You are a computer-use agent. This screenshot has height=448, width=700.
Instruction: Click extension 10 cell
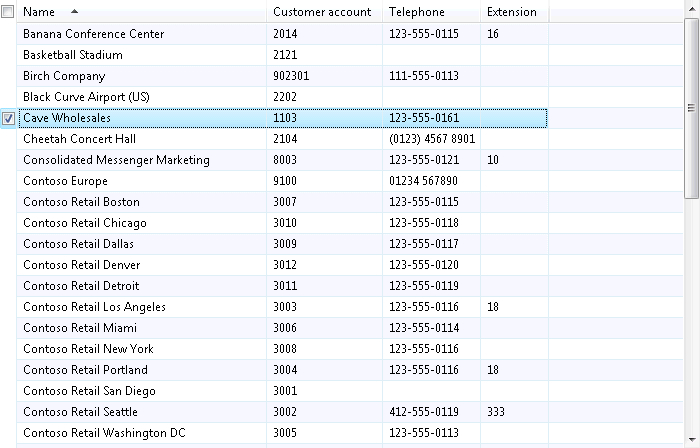[x=515, y=160]
